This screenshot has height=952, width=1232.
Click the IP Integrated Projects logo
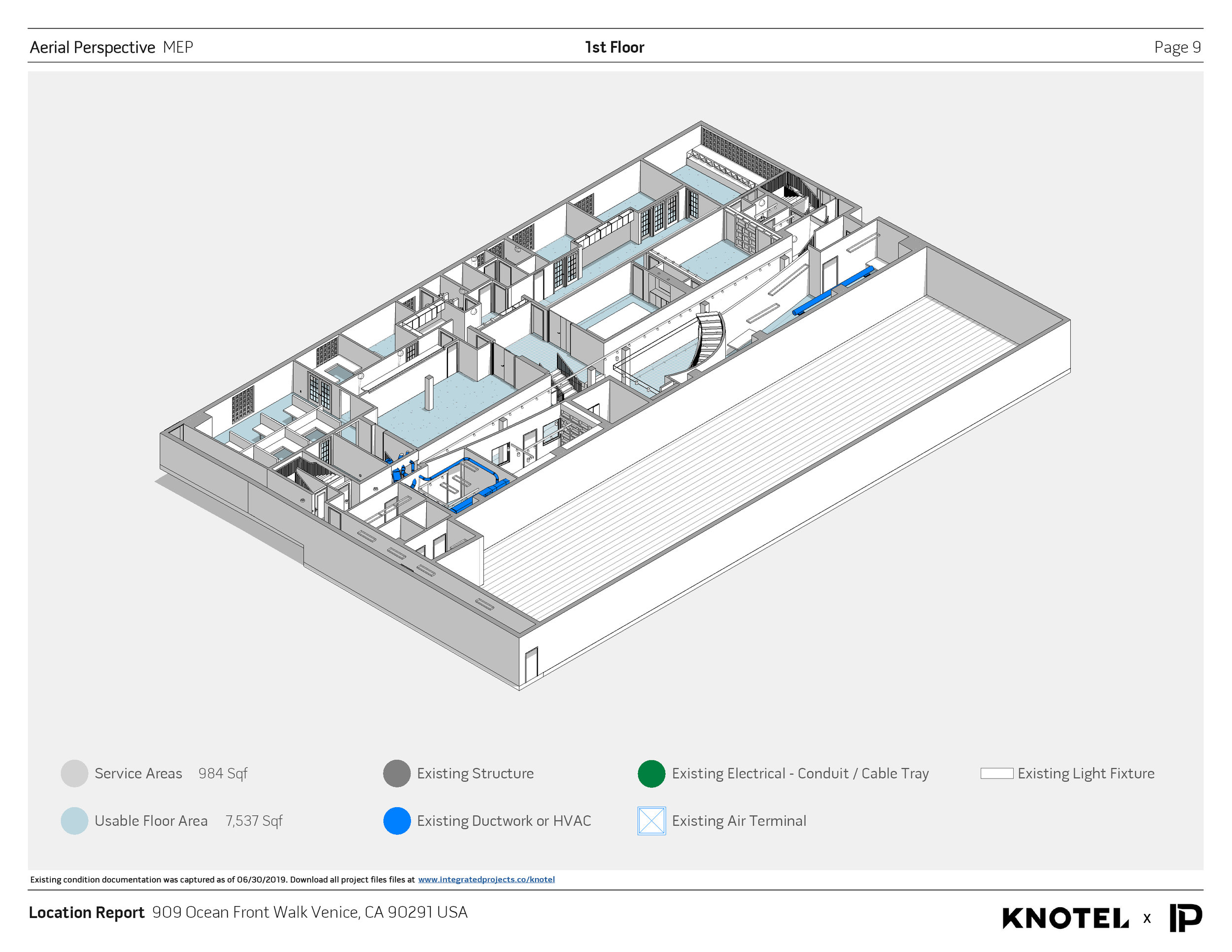pos(1185,918)
